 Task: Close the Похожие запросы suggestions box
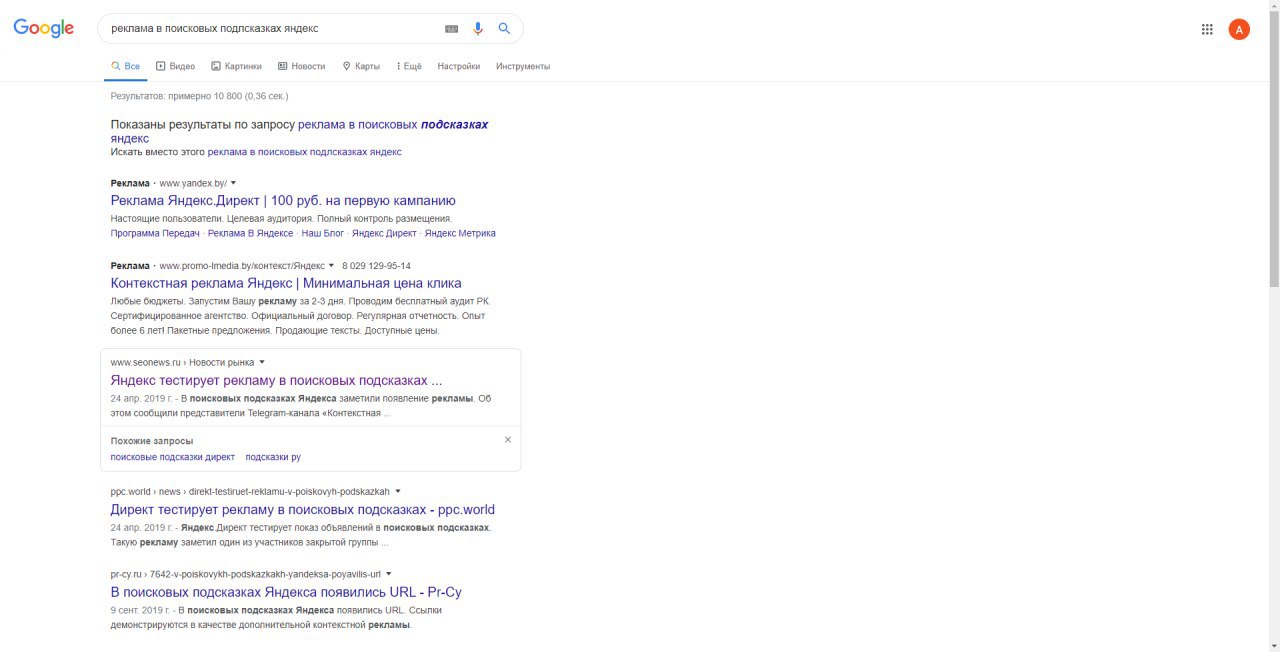click(x=508, y=440)
